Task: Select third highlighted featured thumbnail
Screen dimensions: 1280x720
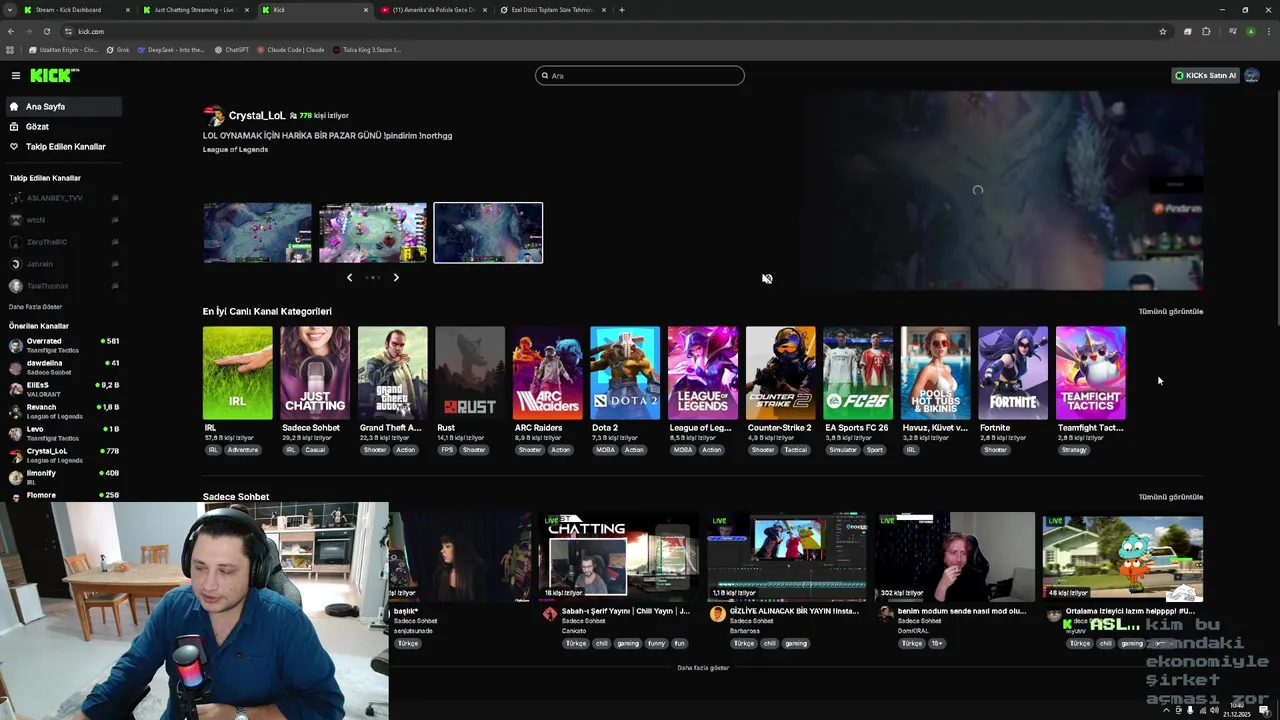Action: point(488,232)
